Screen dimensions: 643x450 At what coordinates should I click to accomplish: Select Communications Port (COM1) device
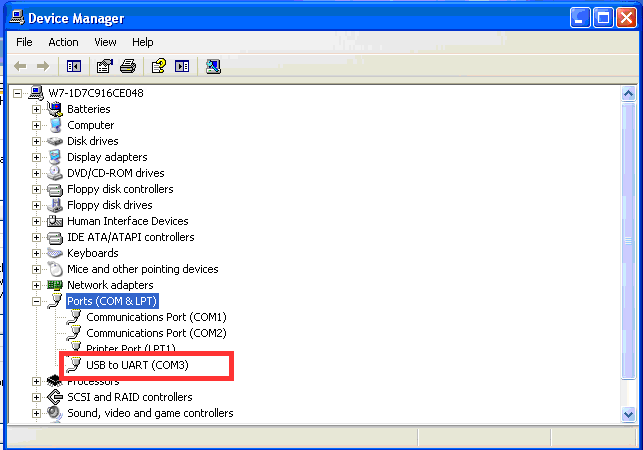pyautogui.click(x=156, y=317)
